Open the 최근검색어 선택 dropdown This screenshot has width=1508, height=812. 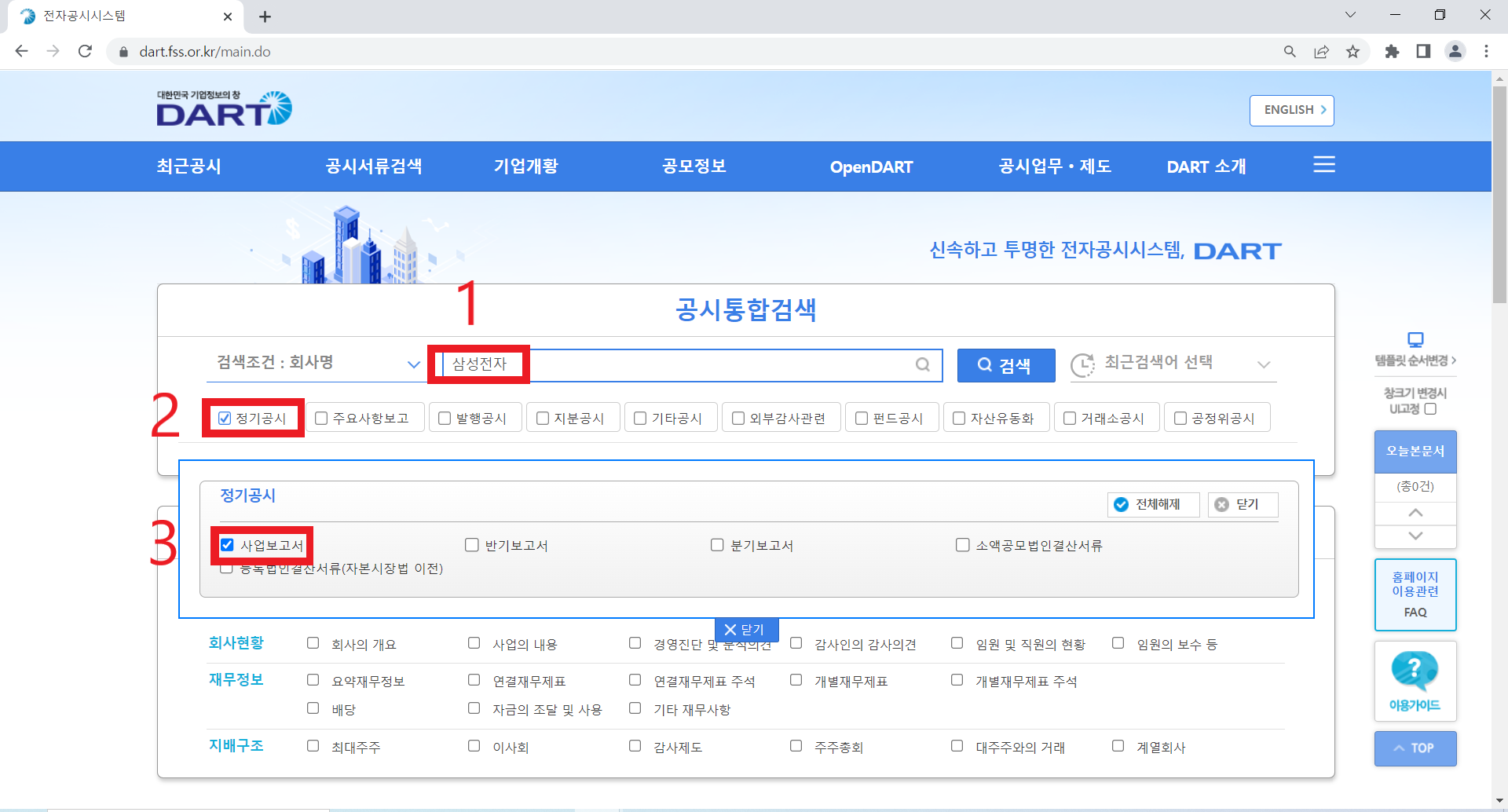[x=1173, y=364]
